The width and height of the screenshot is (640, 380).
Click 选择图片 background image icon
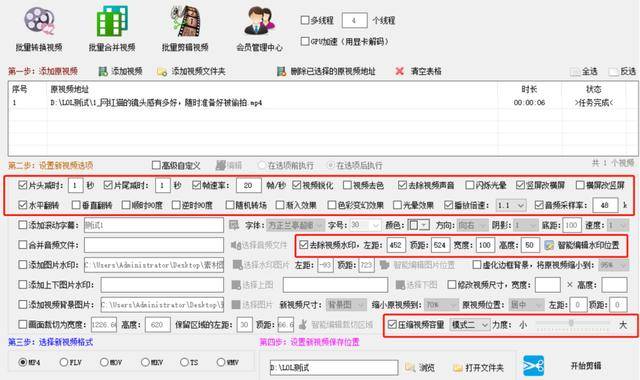(x=236, y=305)
